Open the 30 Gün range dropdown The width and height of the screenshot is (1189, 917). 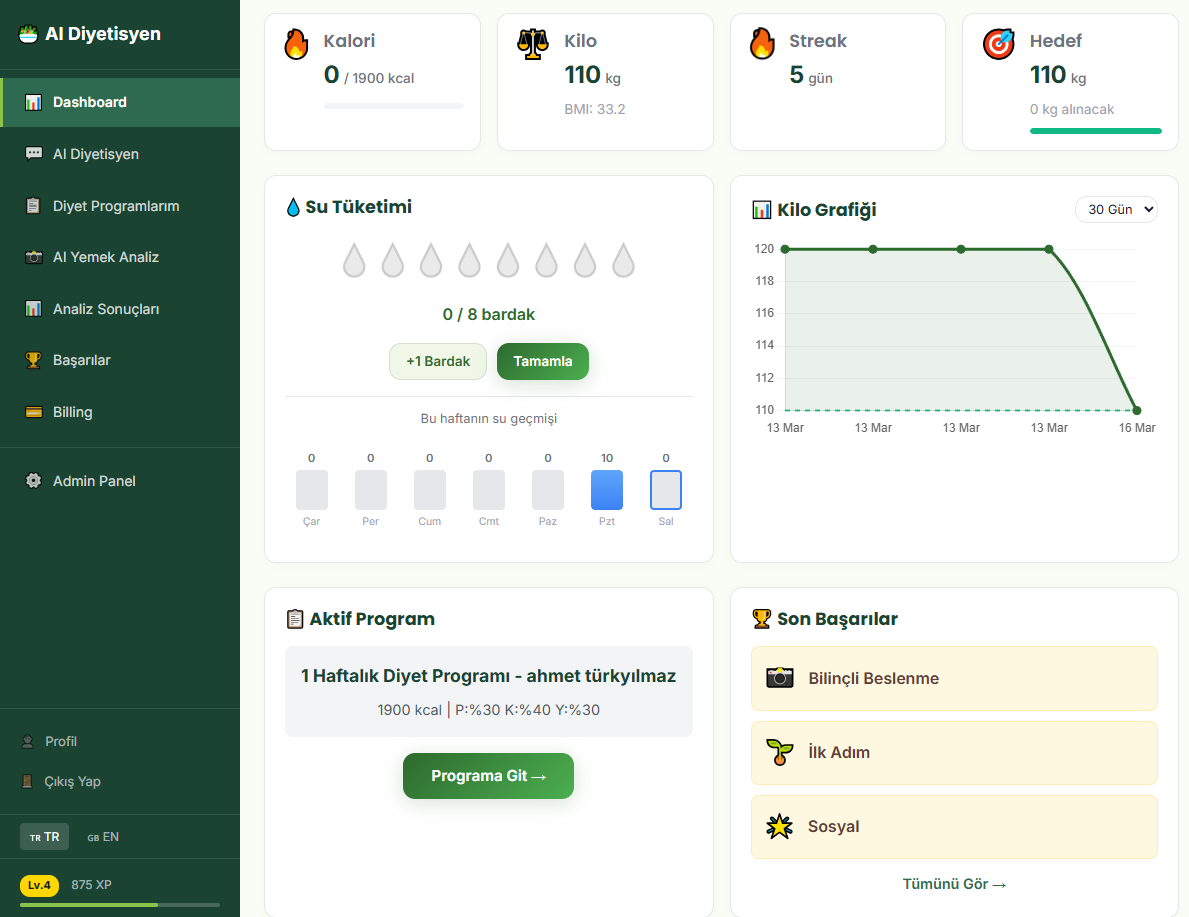1116,209
